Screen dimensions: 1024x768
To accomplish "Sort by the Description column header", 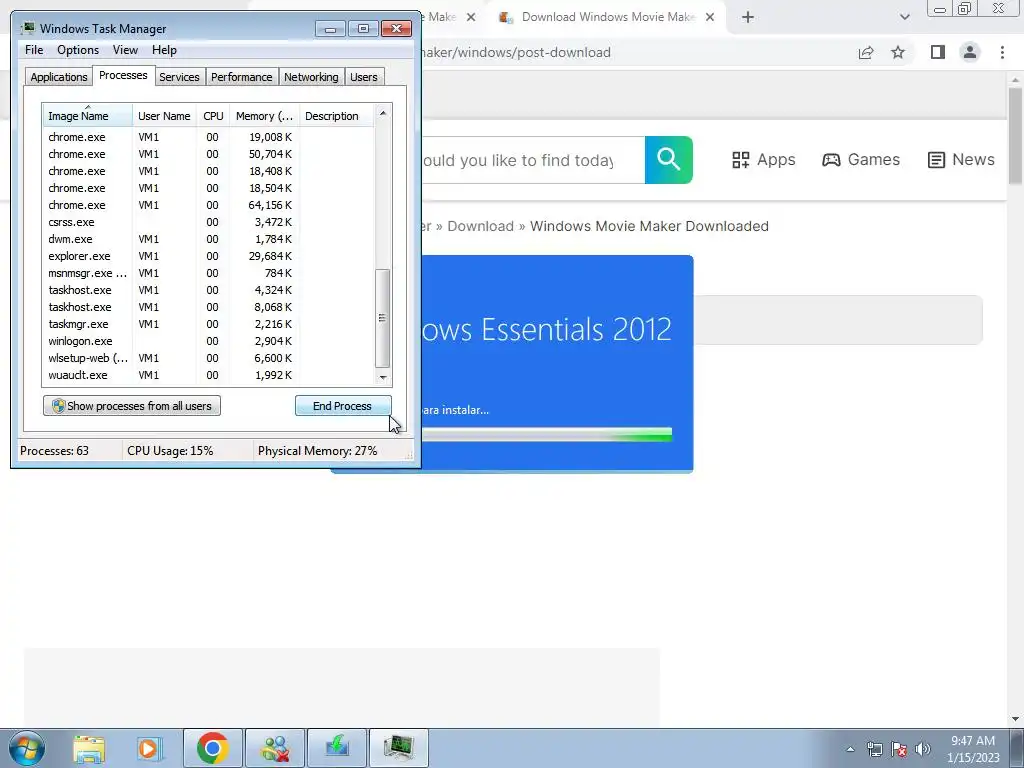I will [336, 116].
